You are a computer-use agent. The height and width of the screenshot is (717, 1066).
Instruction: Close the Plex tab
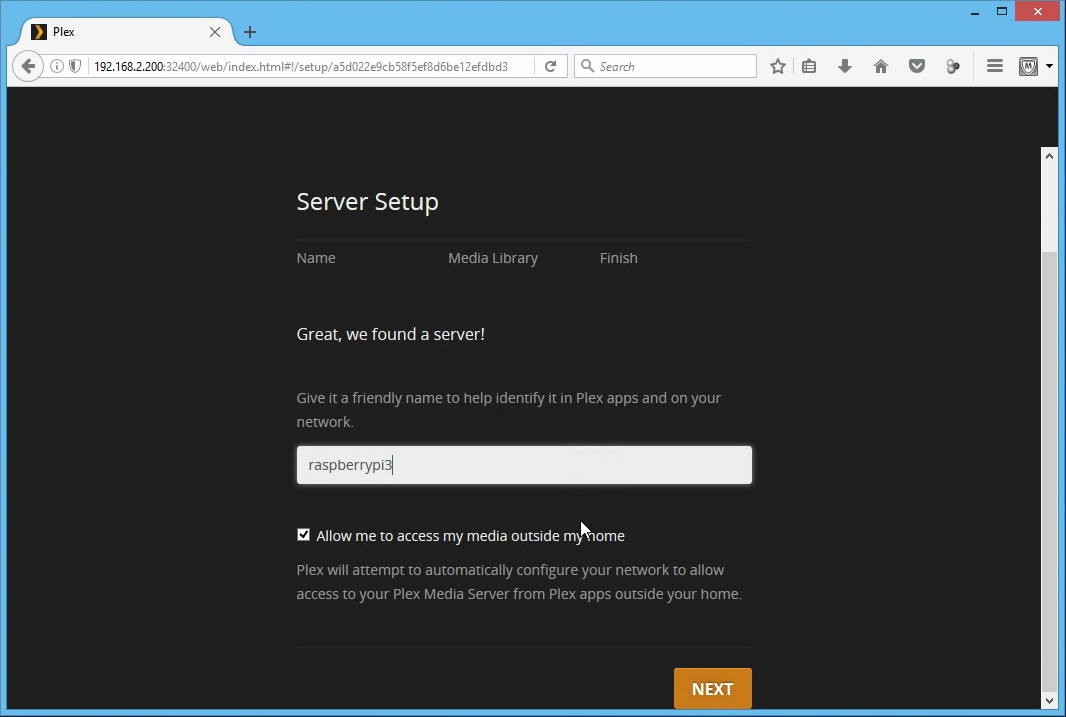[x=215, y=32]
